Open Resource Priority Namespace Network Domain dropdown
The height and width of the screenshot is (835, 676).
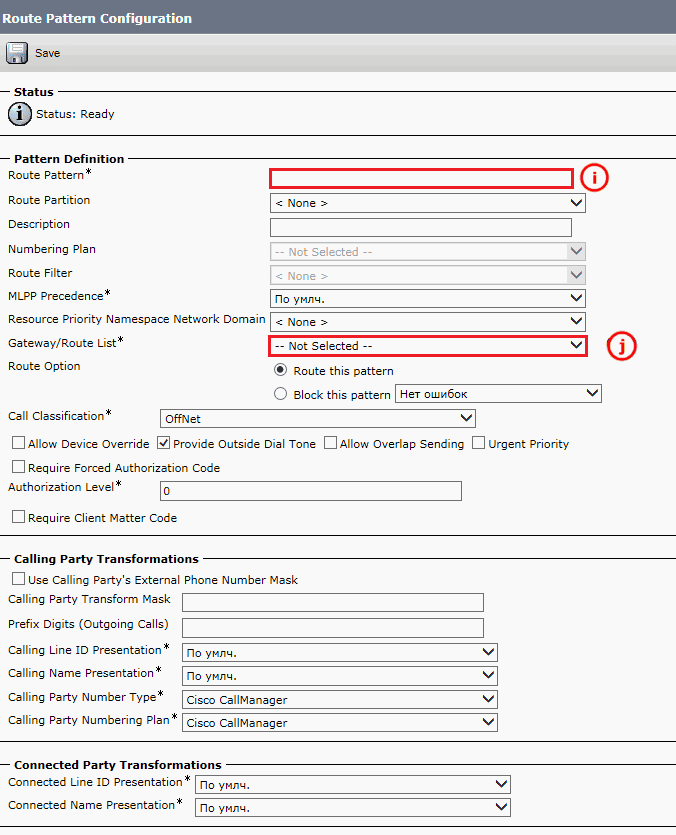click(428, 322)
